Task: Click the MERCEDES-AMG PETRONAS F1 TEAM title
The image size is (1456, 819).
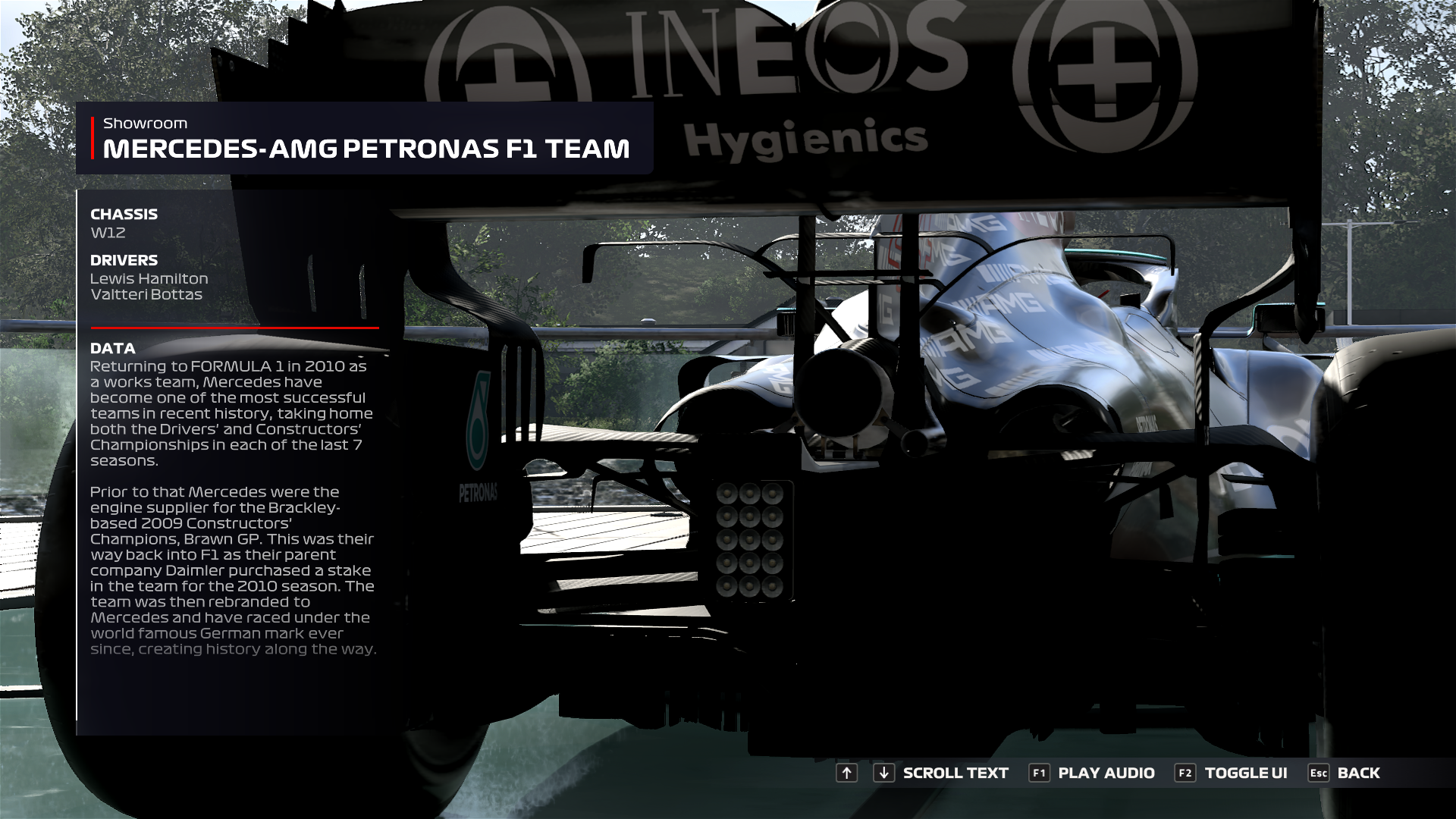Action: [366, 149]
